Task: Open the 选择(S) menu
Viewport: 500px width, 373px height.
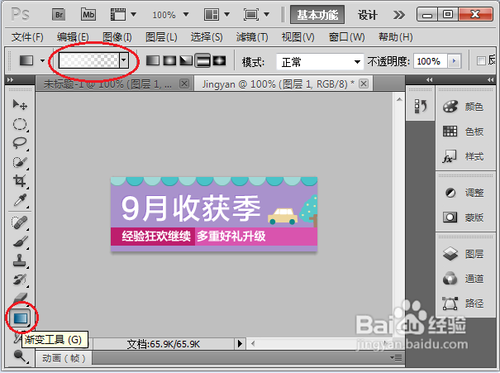Action: pyautogui.click(x=207, y=37)
